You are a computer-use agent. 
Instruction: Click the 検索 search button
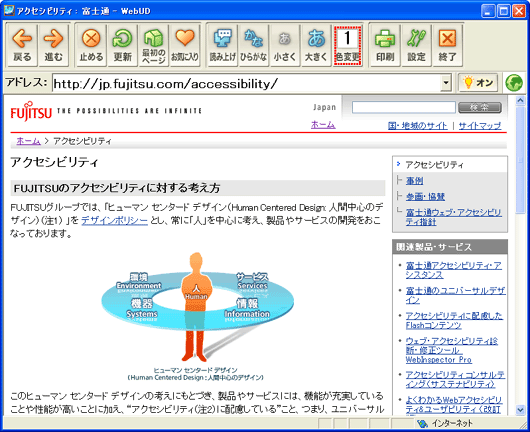480,107
